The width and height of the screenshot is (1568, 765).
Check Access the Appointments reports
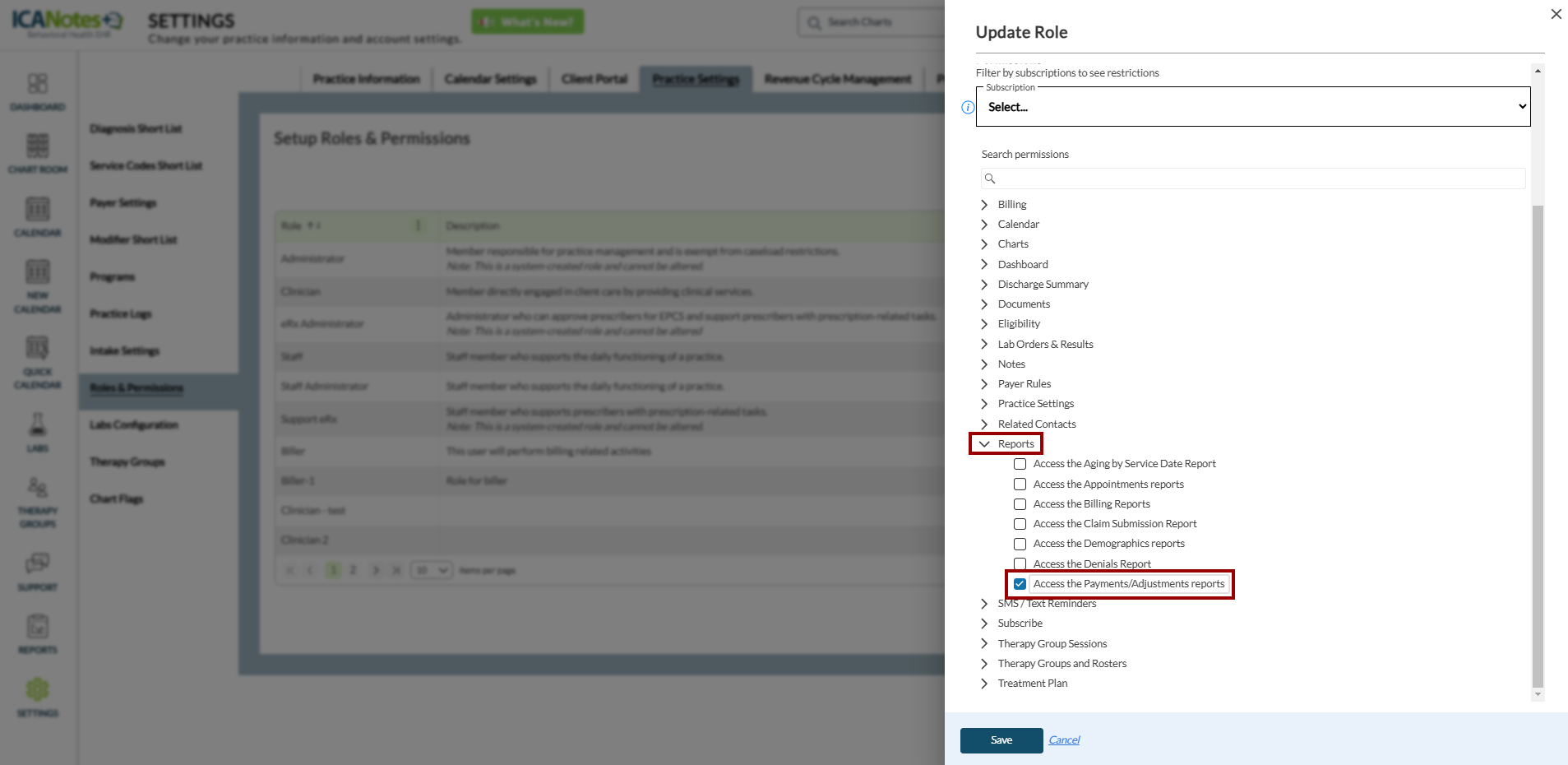[1020, 484]
